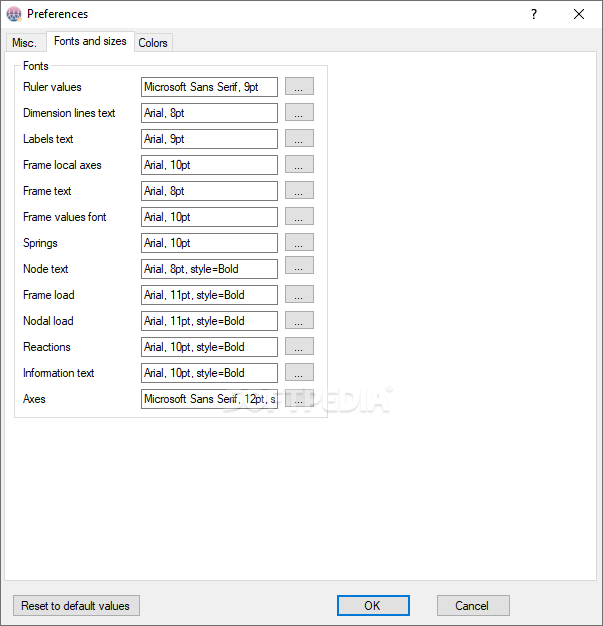
Task: Click the 'Springs' label
Action: click(x=40, y=243)
